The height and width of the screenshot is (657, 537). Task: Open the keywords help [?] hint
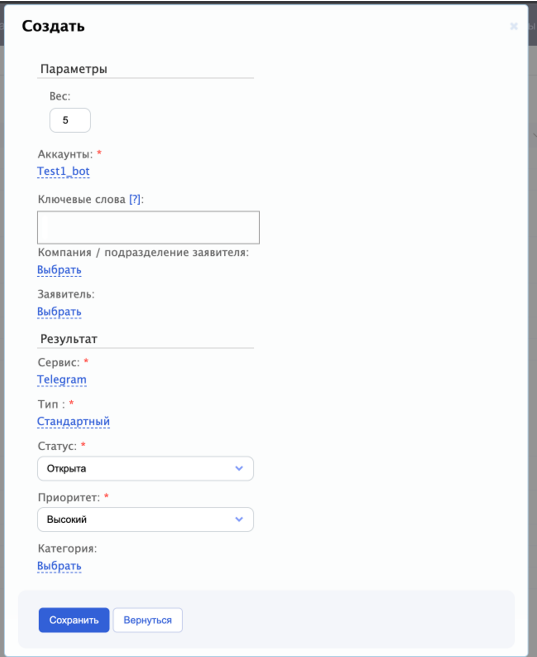pyautogui.click(x=134, y=199)
